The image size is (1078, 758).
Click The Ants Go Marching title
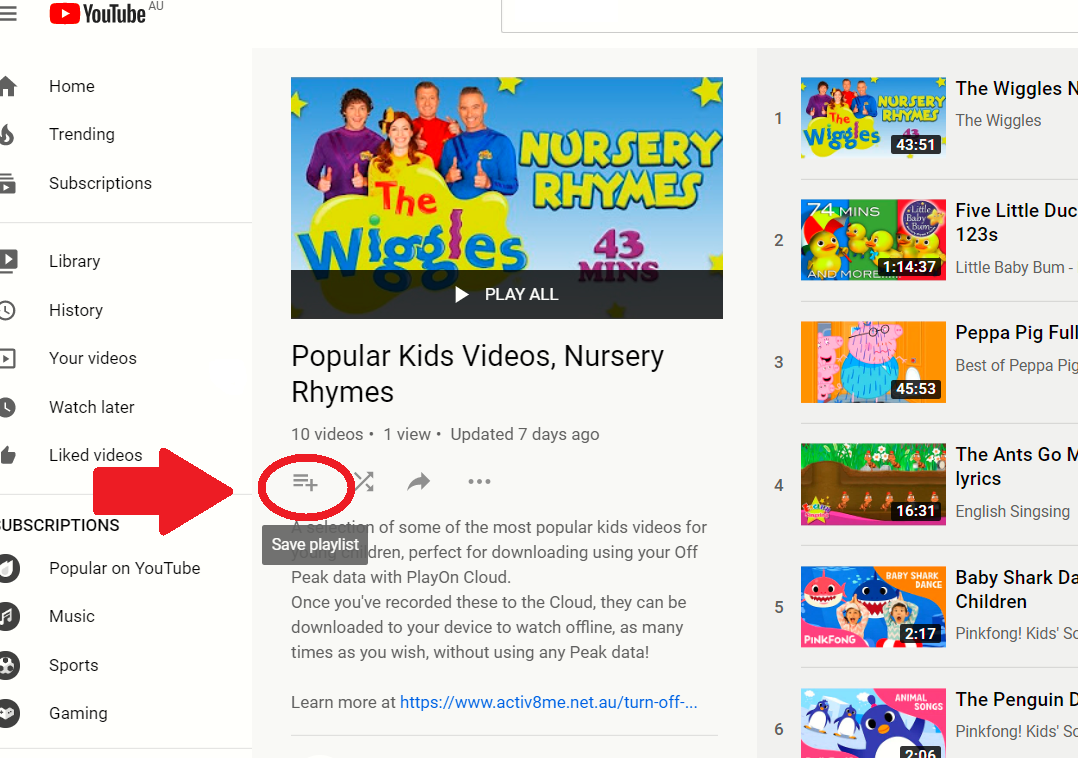(1016, 467)
